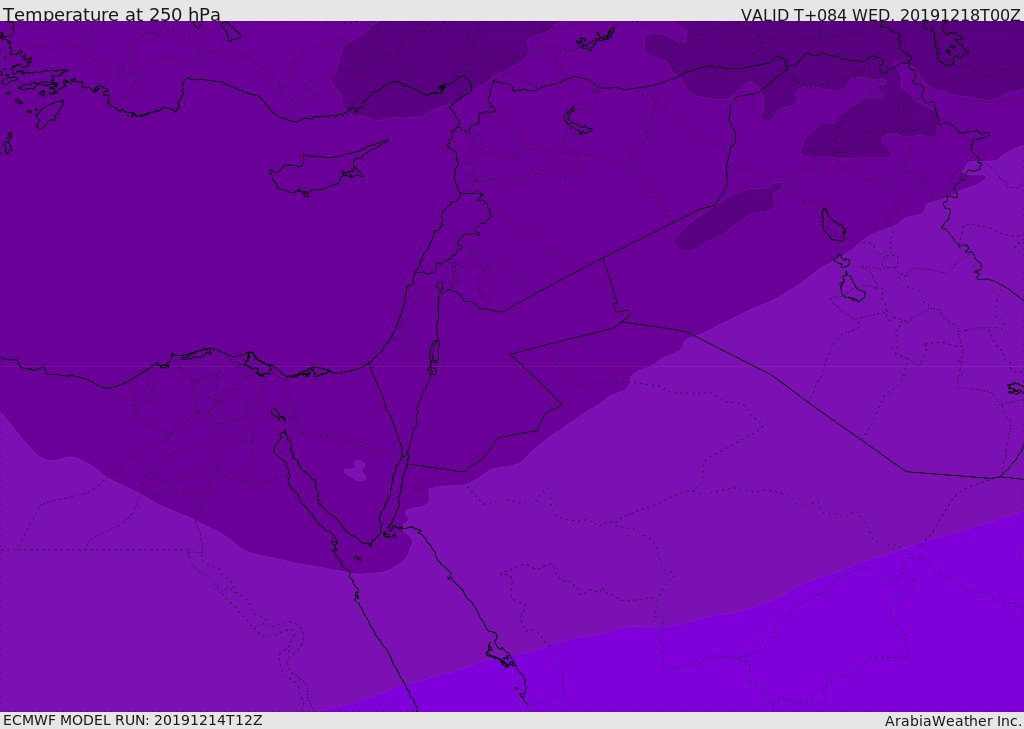Click the 'ECMWF MODEL RUN: 20191214T12Z' footer text

[133, 720]
